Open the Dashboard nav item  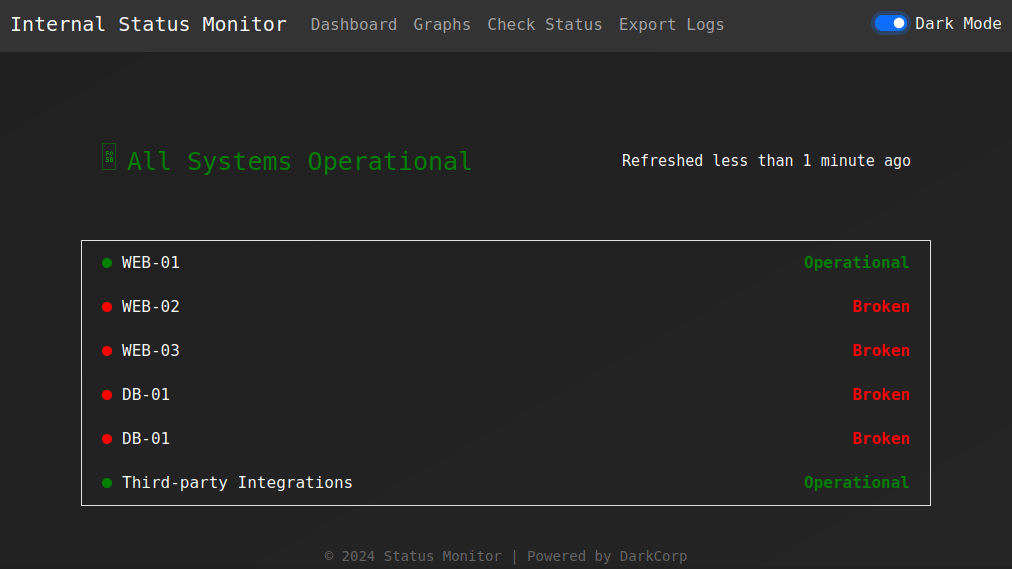click(x=353, y=25)
